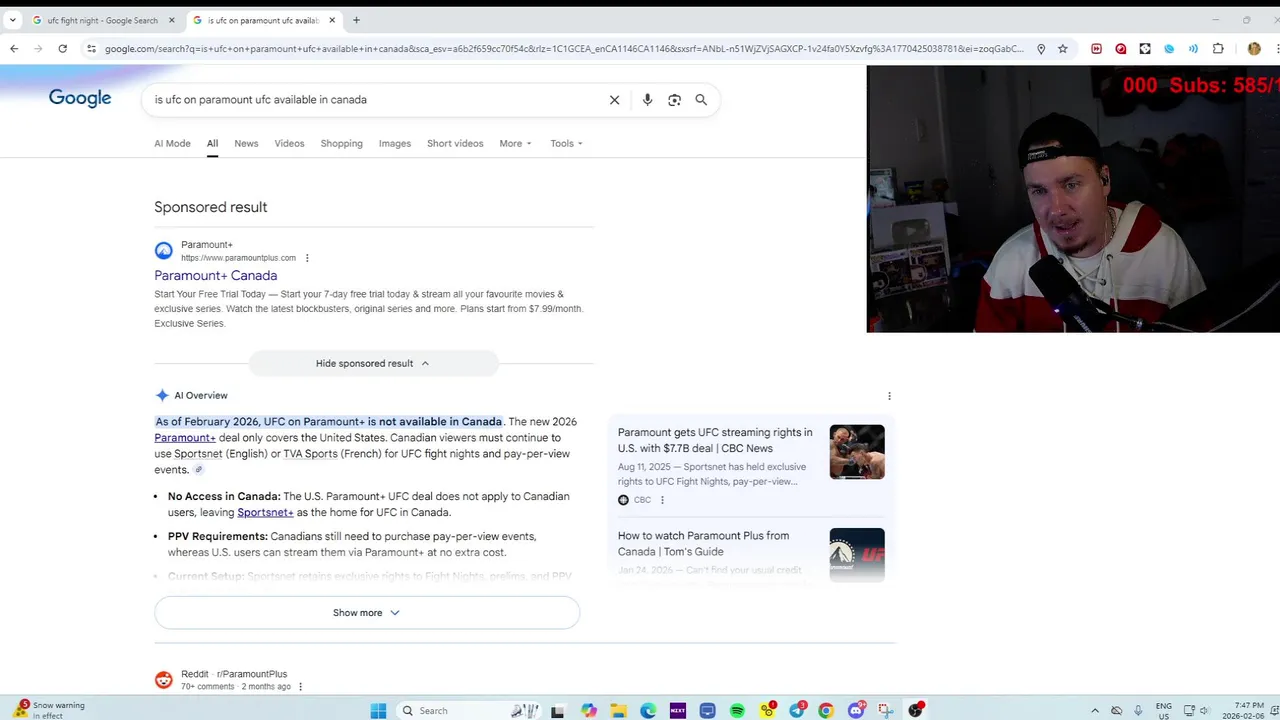Image resolution: width=1280 pixels, height=720 pixels.
Task: Follow the Paramount+ link in AI Overview
Action: click(x=185, y=438)
